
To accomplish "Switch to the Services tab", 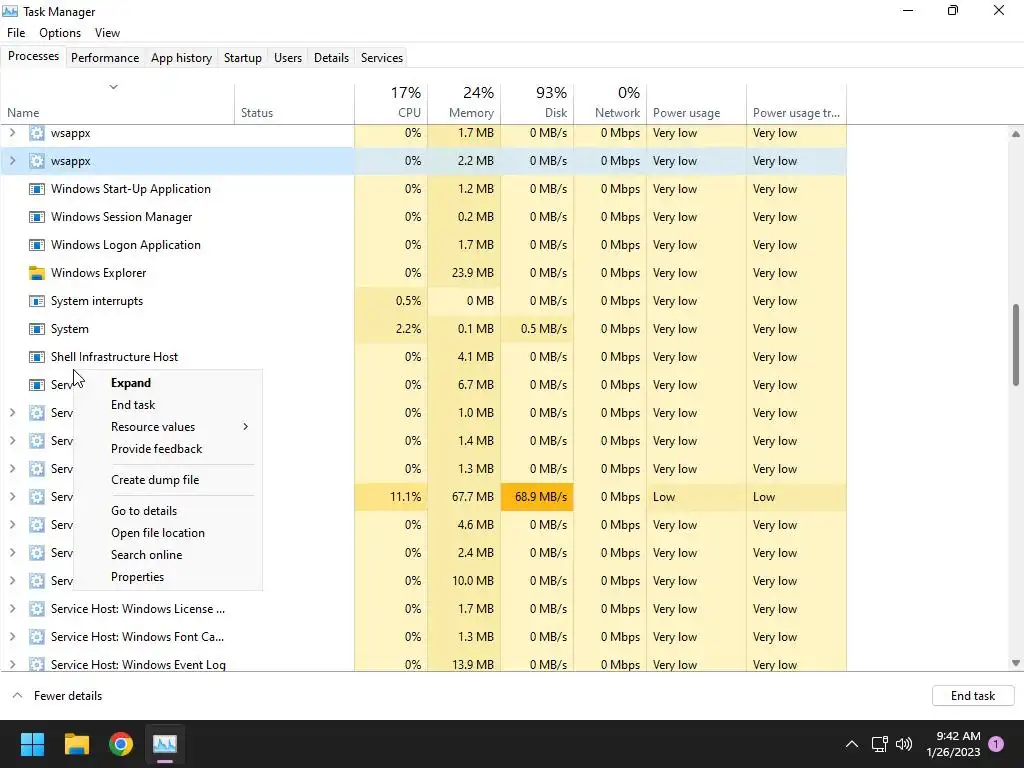I will click(381, 57).
